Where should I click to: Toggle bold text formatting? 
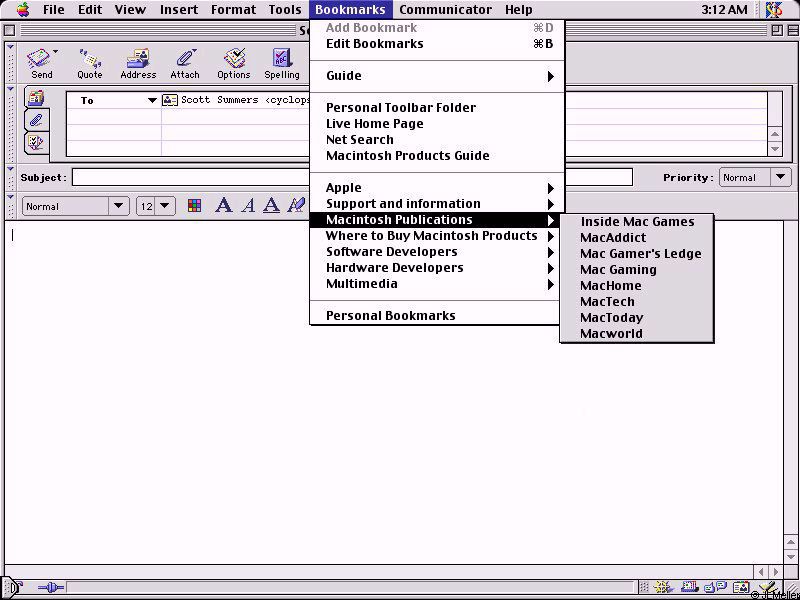coord(223,206)
